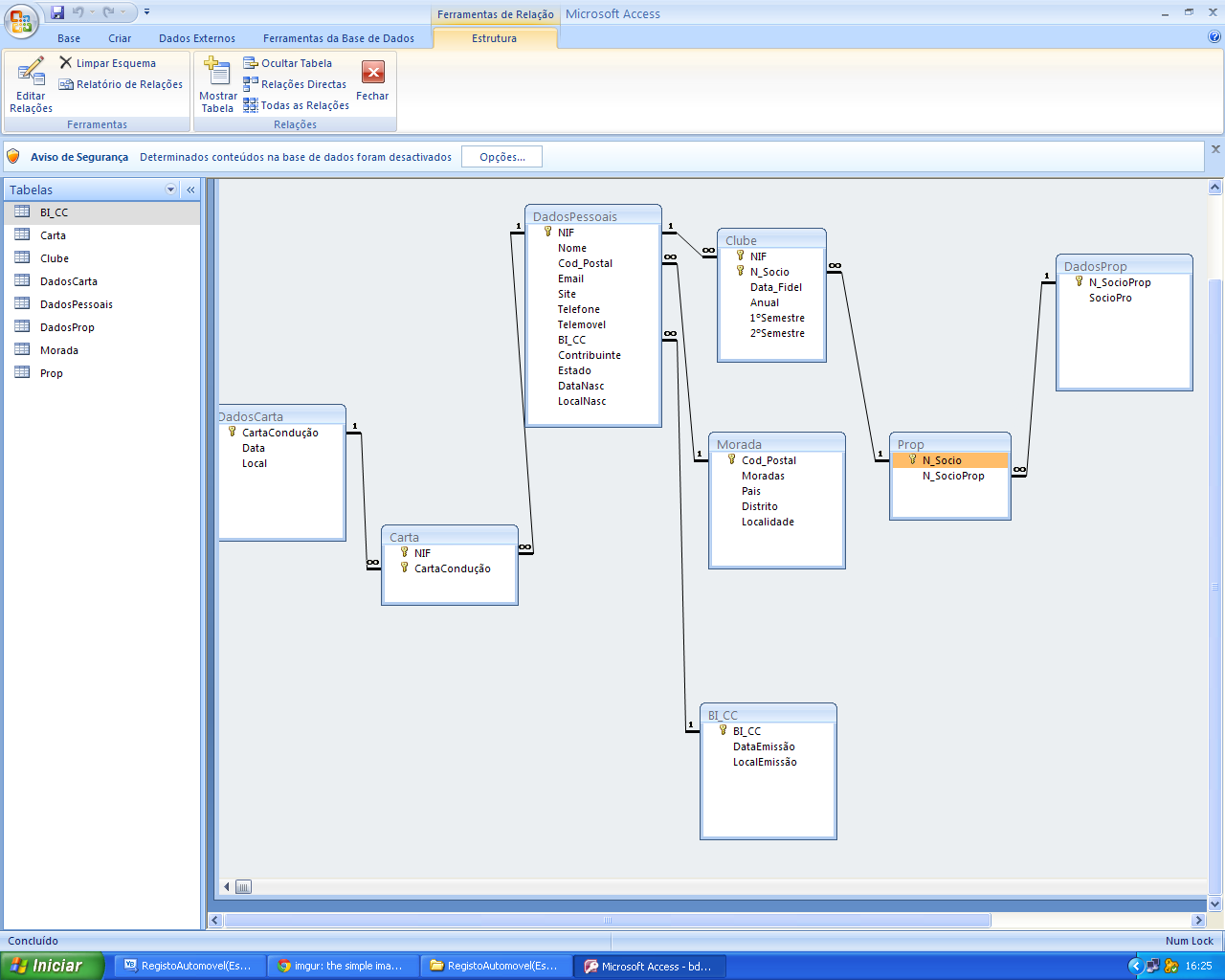The height and width of the screenshot is (980, 1225).
Task: Click the N_Socio field in Prop table
Action: [942, 460]
